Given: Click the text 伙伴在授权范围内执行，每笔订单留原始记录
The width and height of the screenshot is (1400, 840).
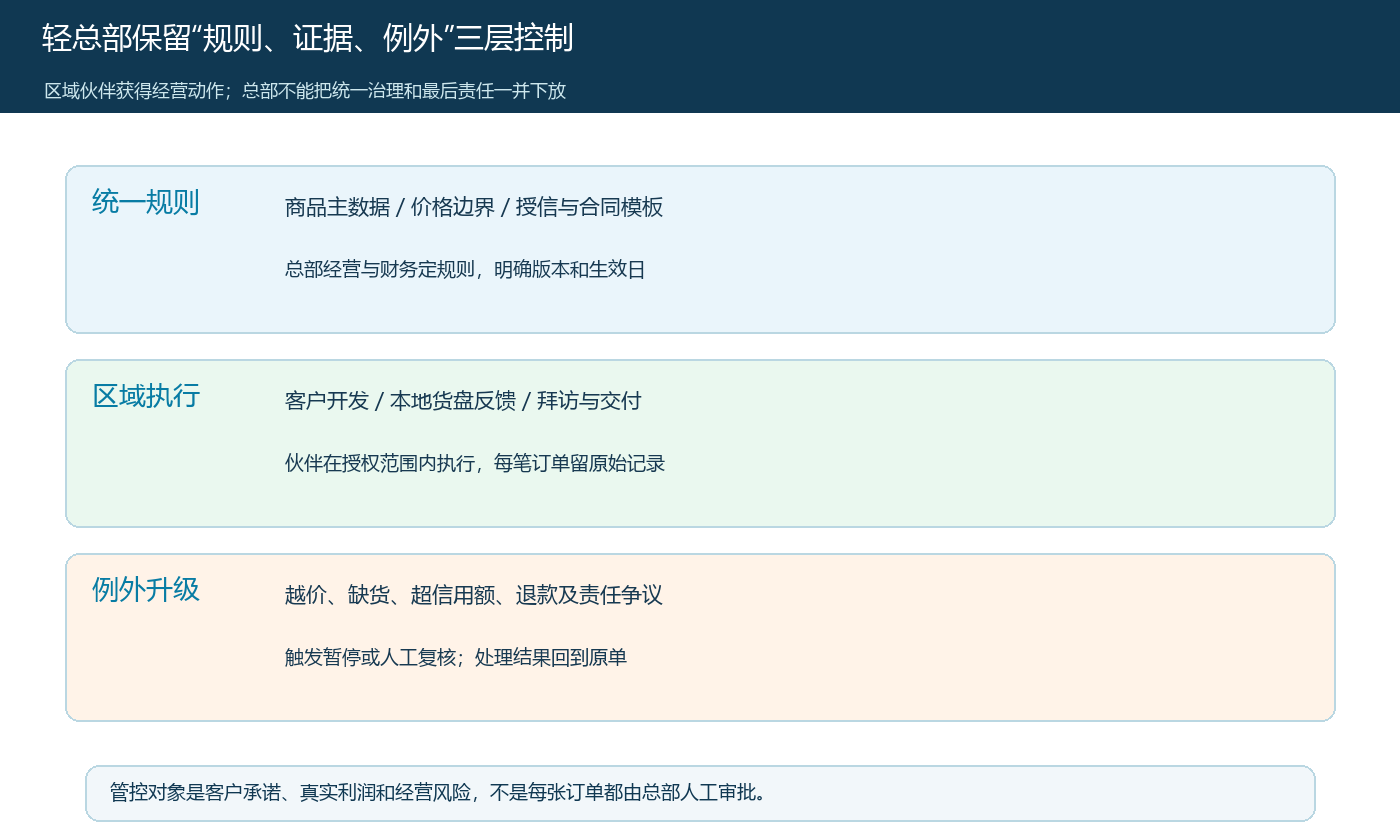Looking at the screenshot, I should 475,464.
